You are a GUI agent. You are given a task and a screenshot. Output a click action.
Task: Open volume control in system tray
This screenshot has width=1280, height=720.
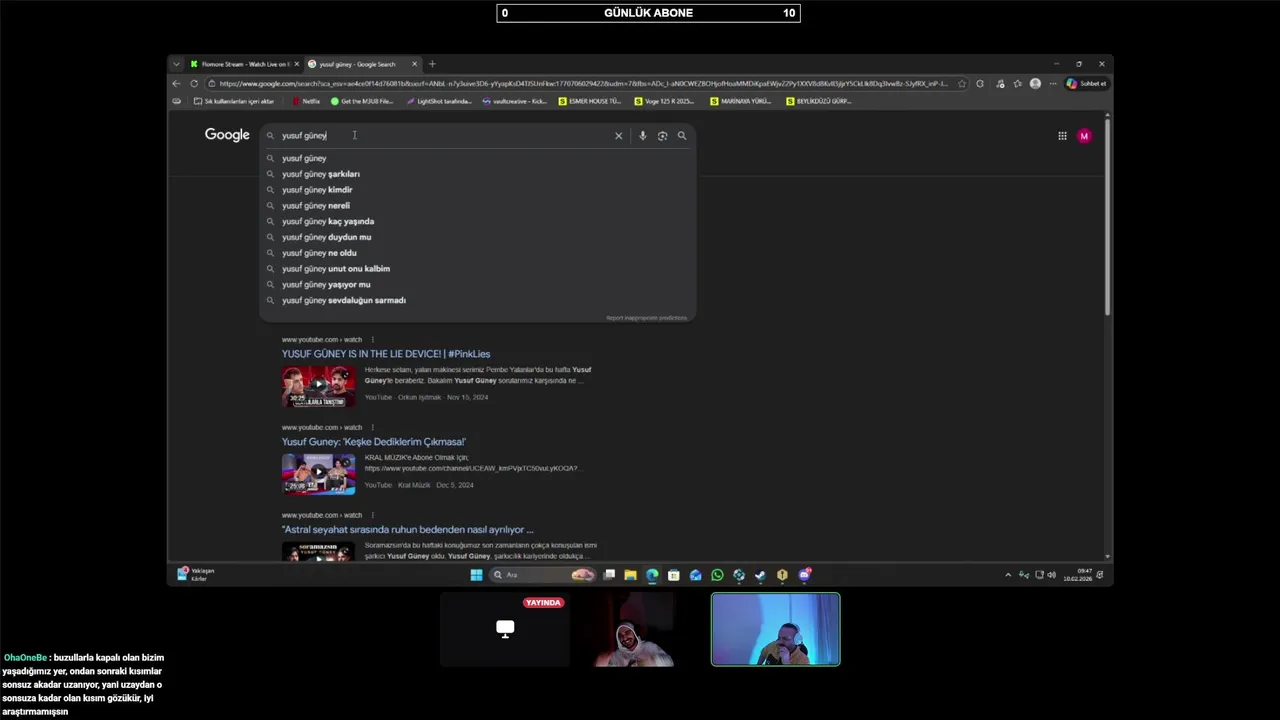click(x=1051, y=575)
